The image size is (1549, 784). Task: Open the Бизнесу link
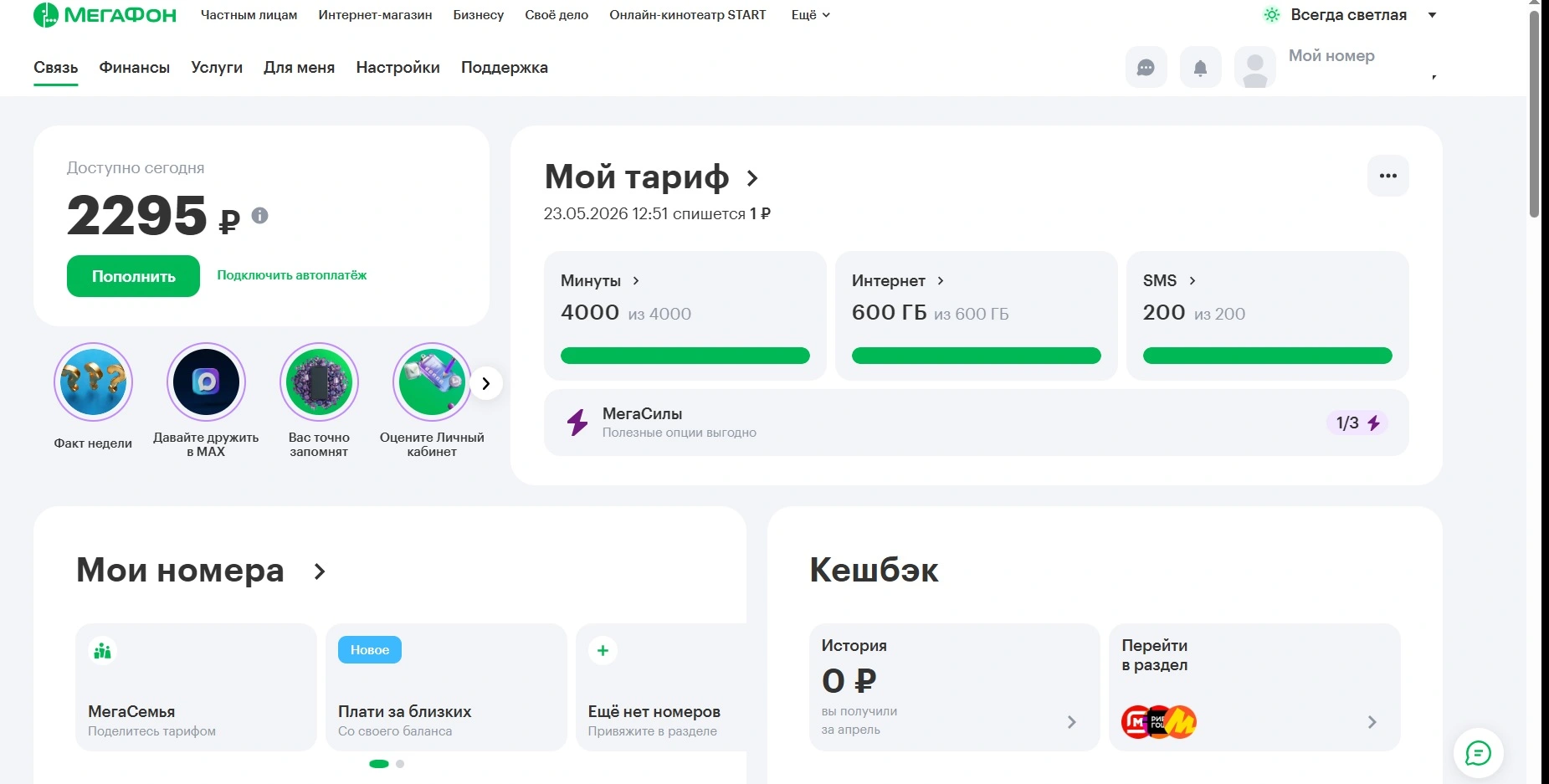point(479,15)
